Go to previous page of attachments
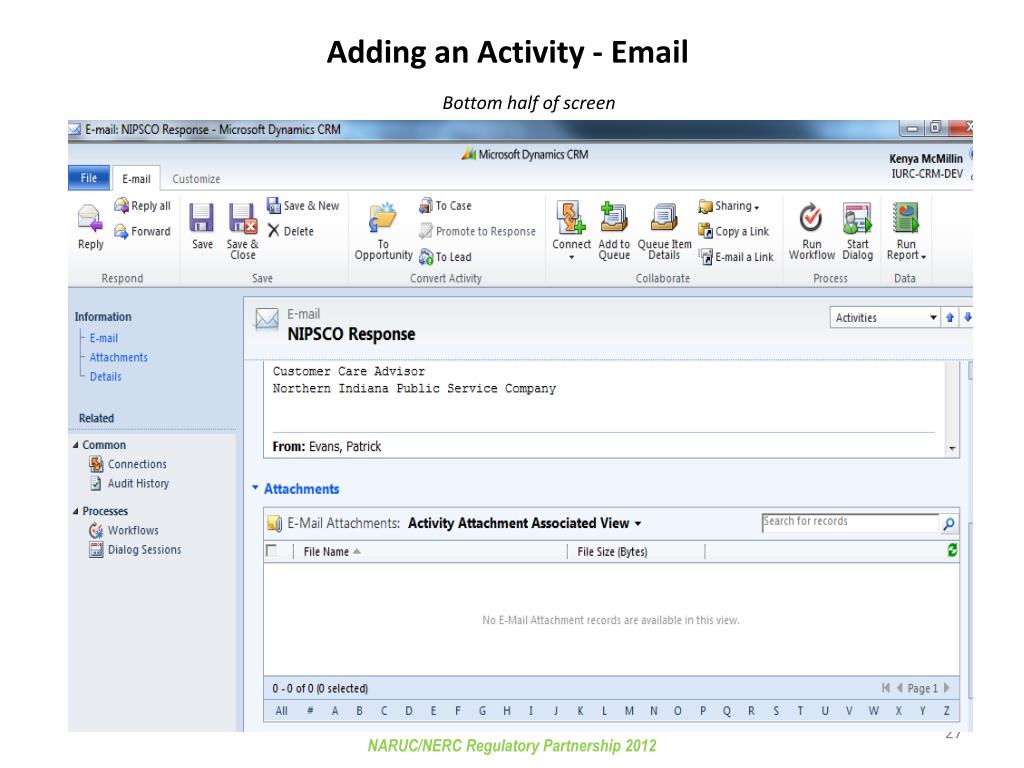Screen dimensions: 1024x768 coord(899,688)
